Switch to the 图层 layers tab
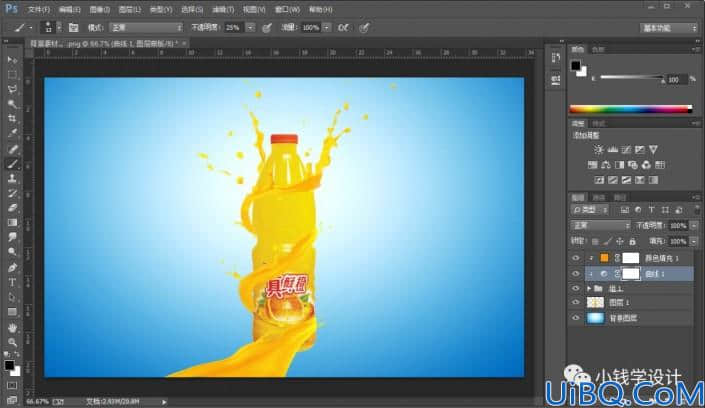 tap(578, 197)
